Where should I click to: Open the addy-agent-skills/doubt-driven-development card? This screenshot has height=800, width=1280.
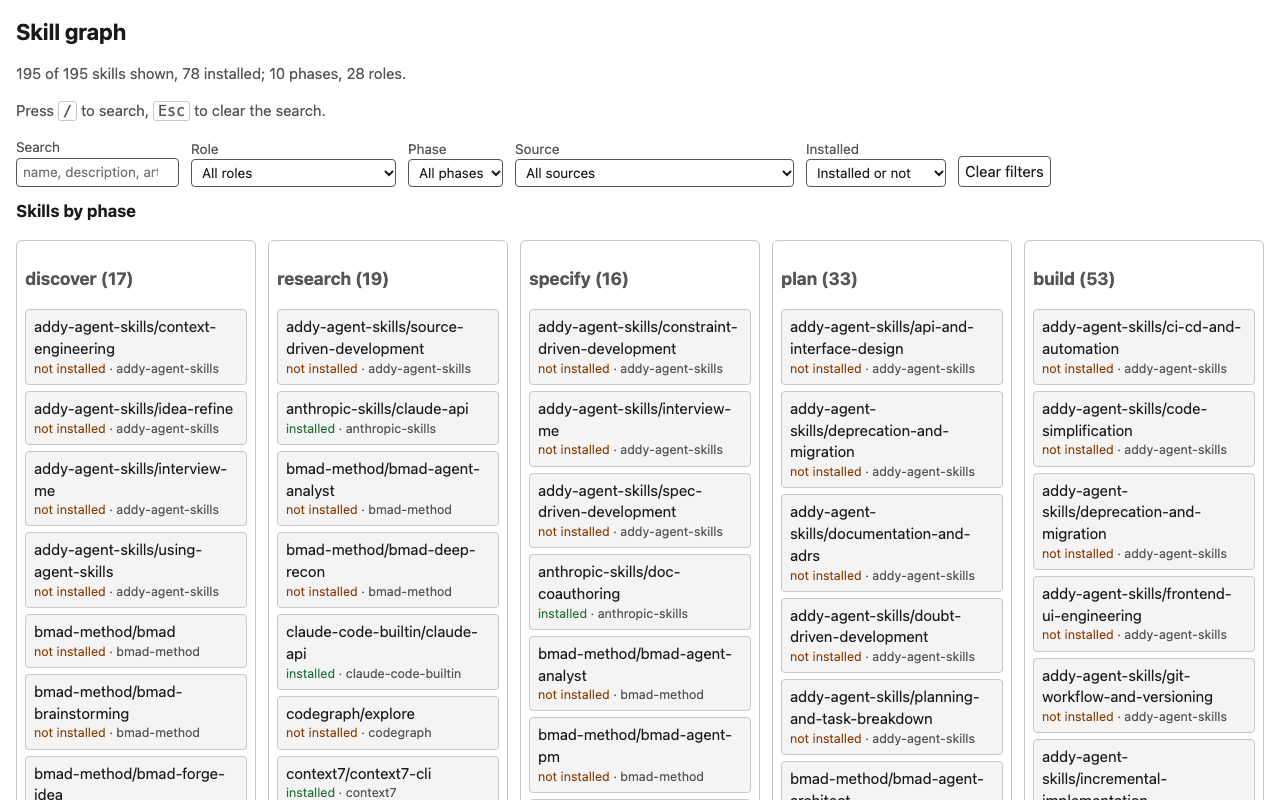pyautogui.click(x=892, y=636)
